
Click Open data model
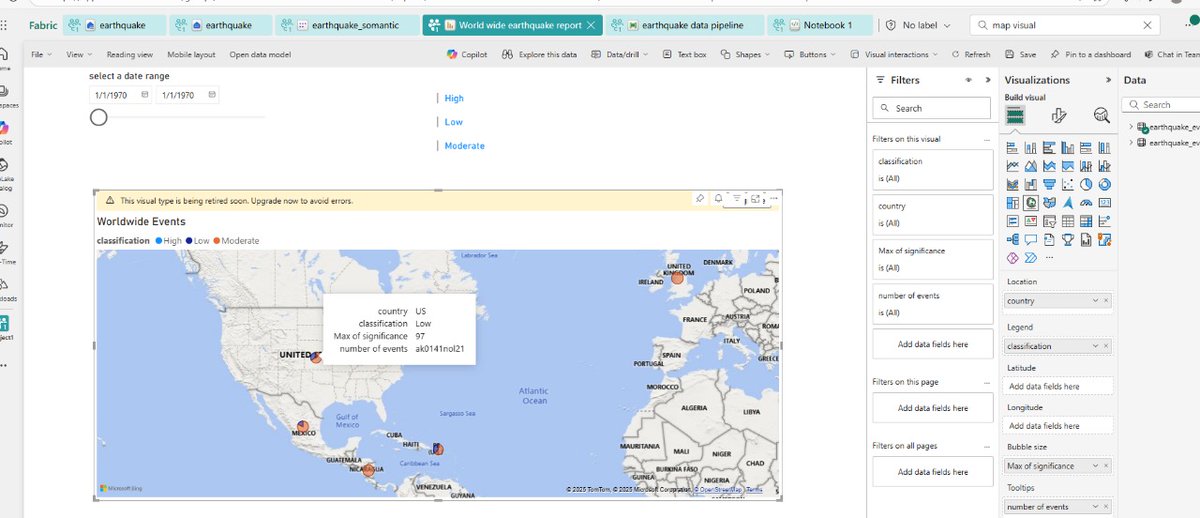click(260, 55)
